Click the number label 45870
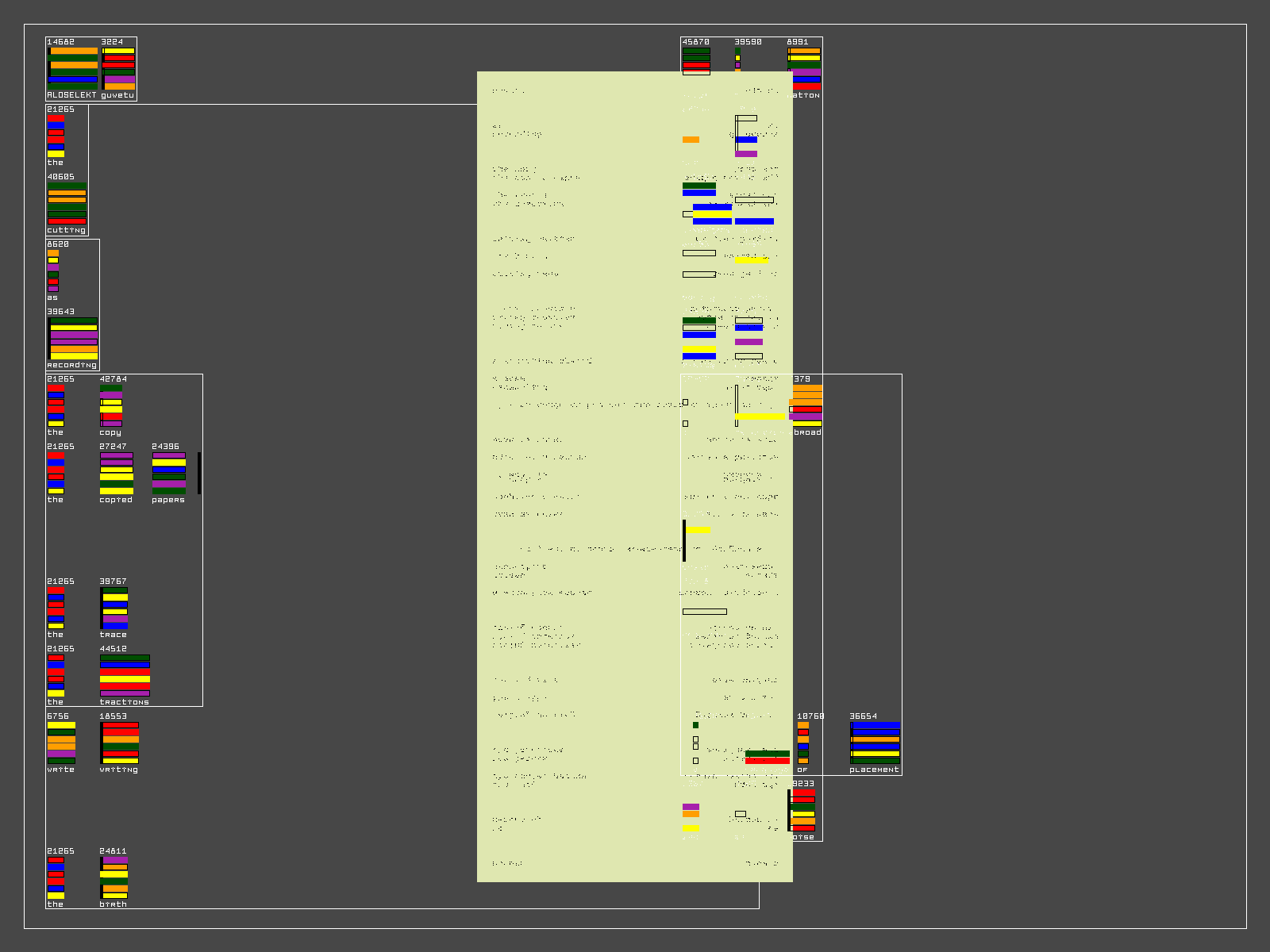Screen dimensions: 1270x952 [x=695, y=42]
